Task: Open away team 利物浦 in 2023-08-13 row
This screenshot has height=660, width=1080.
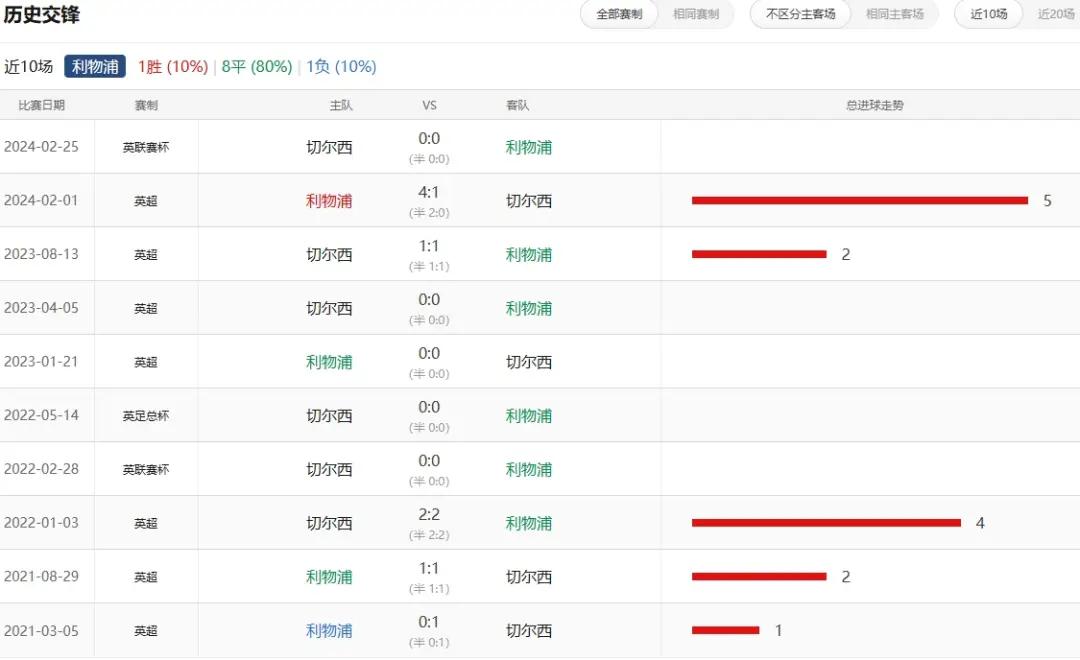Action: pyautogui.click(x=529, y=254)
